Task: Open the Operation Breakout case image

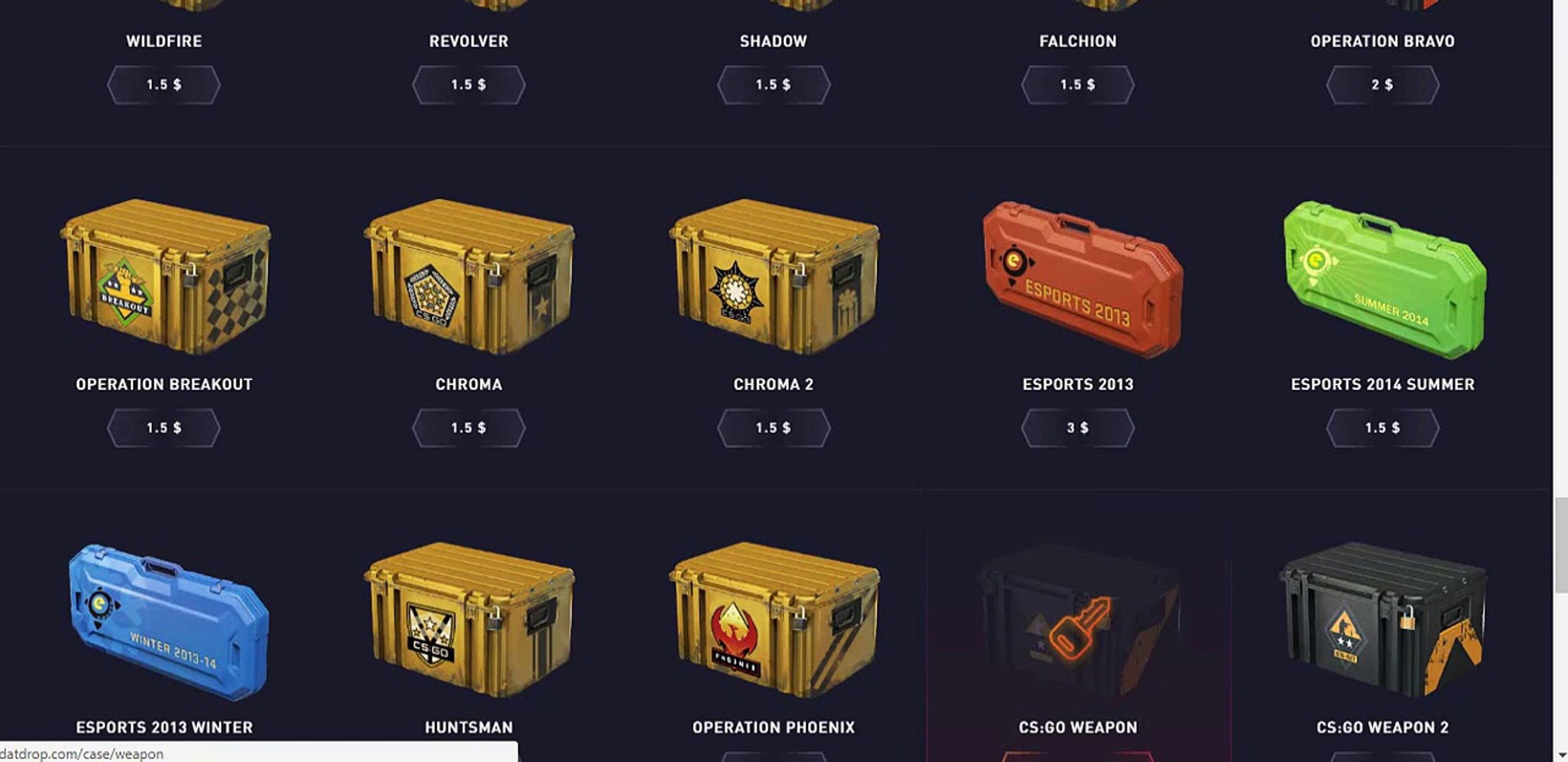Action: point(164,277)
